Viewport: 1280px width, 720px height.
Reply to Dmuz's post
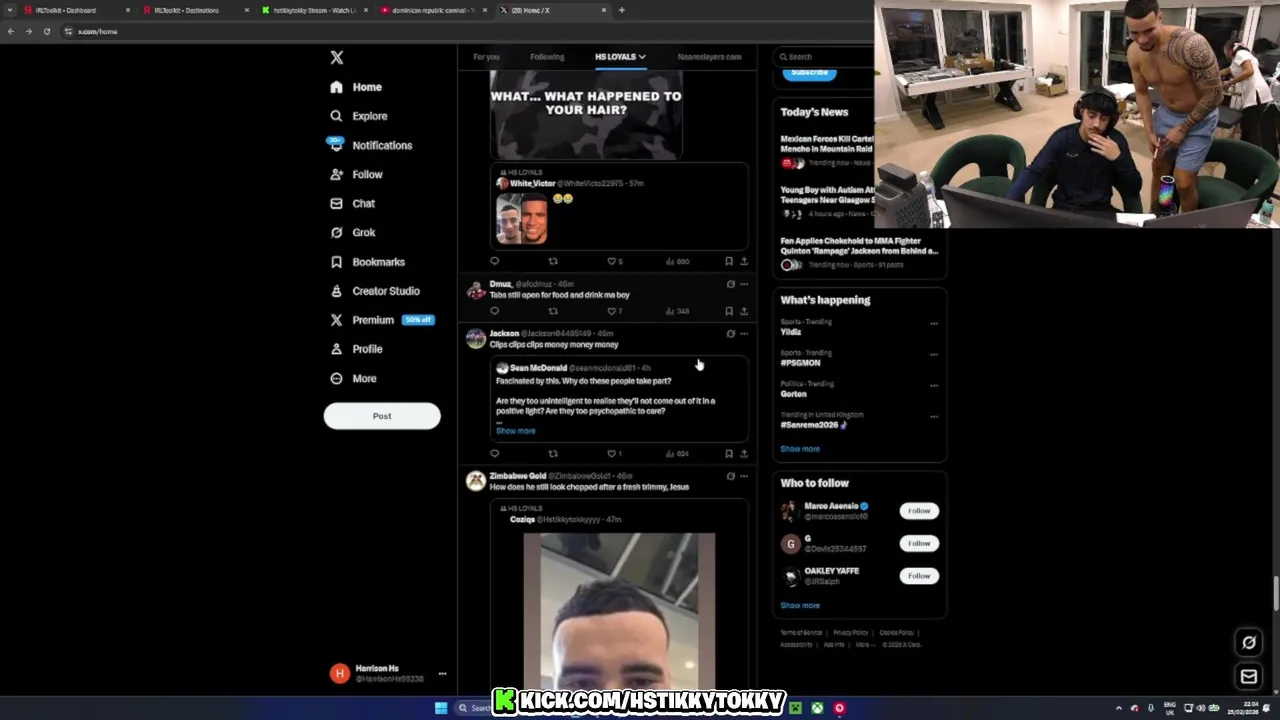(494, 311)
